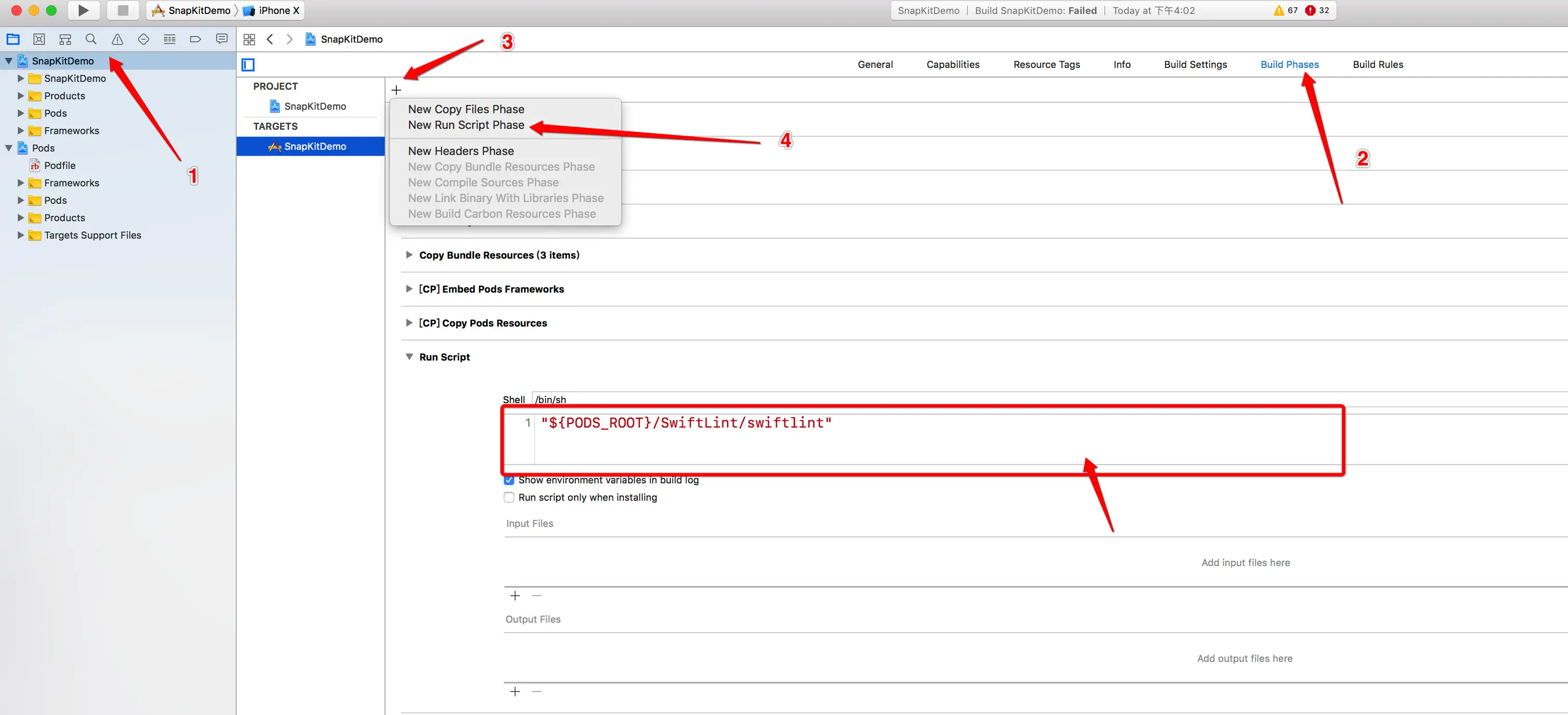Collapse the Run Script phase
The height and width of the screenshot is (715, 1568).
(409, 357)
